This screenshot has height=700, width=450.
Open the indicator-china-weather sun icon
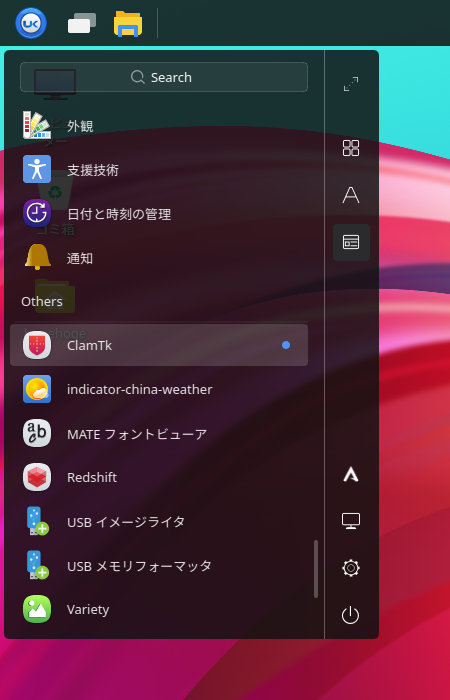click(37, 389)
